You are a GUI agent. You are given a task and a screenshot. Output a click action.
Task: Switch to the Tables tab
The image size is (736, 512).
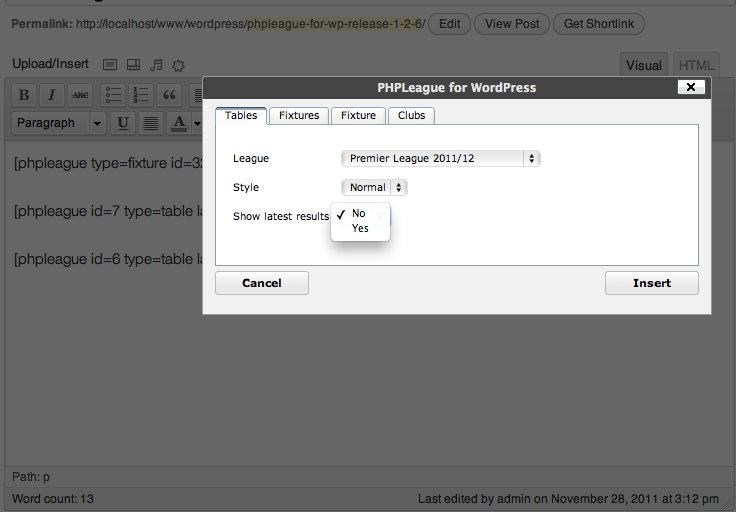point(241,115)
